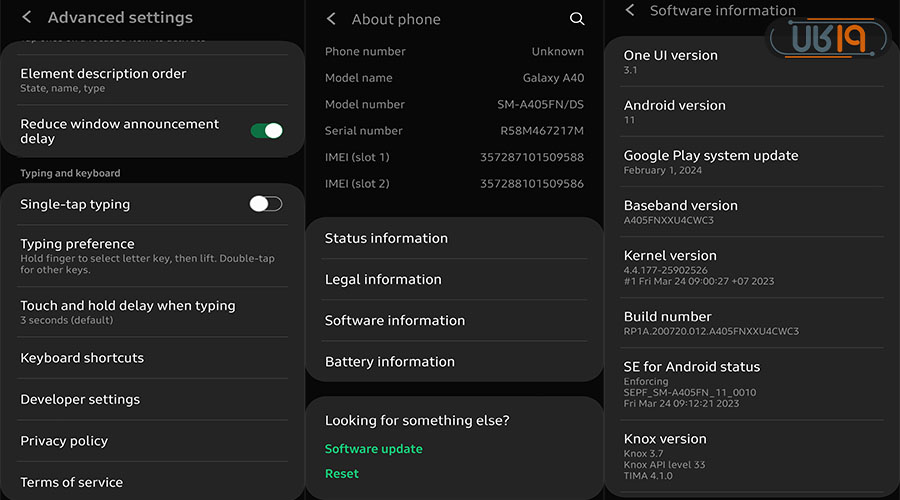Screen dimensions: 900x500
Task: Open Legal information
Action: (x=454, y=279)
